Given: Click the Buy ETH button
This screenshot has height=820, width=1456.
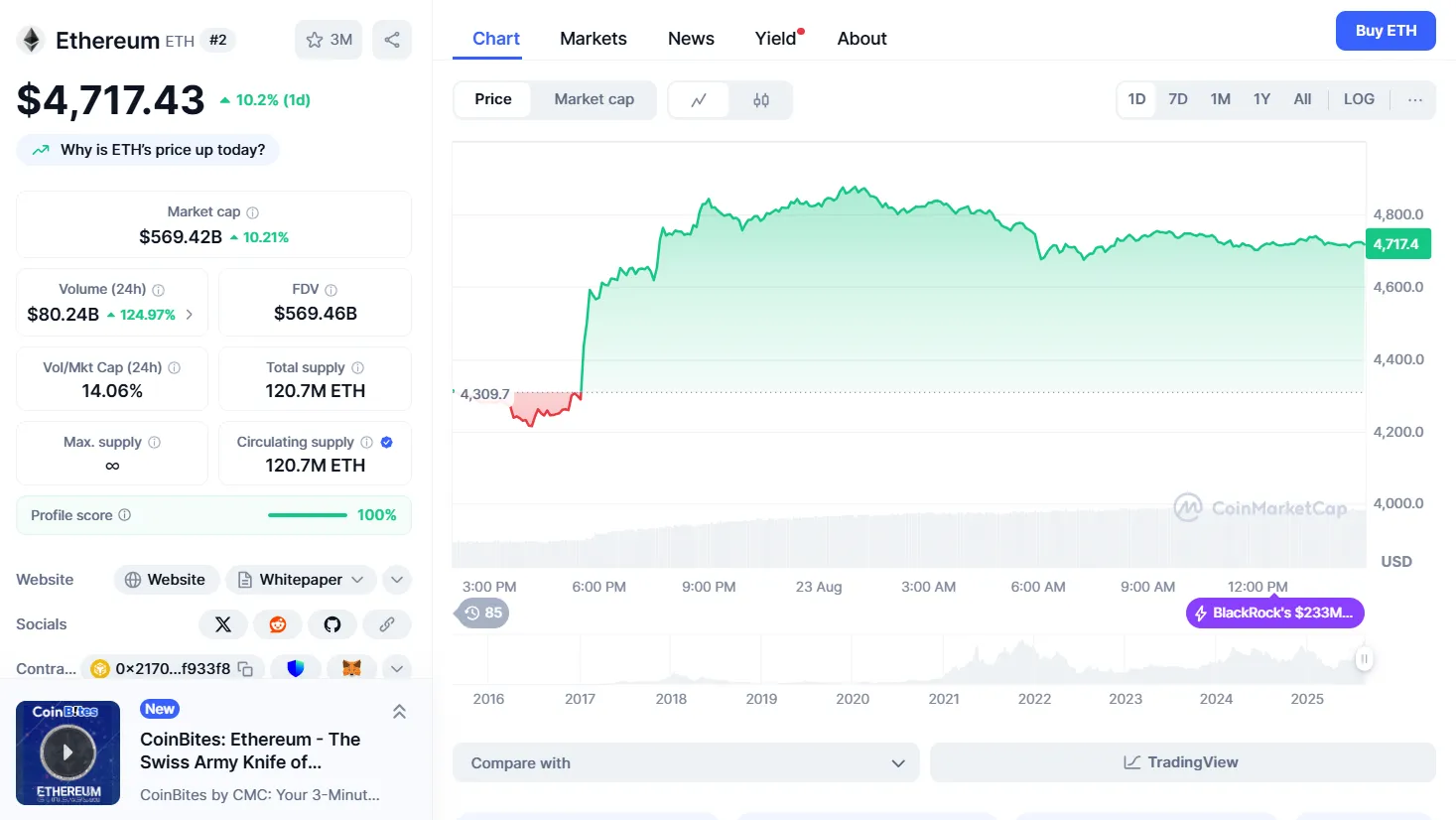Looking at the screenshot, I should pyautogui.click(x=1386, y=31).
